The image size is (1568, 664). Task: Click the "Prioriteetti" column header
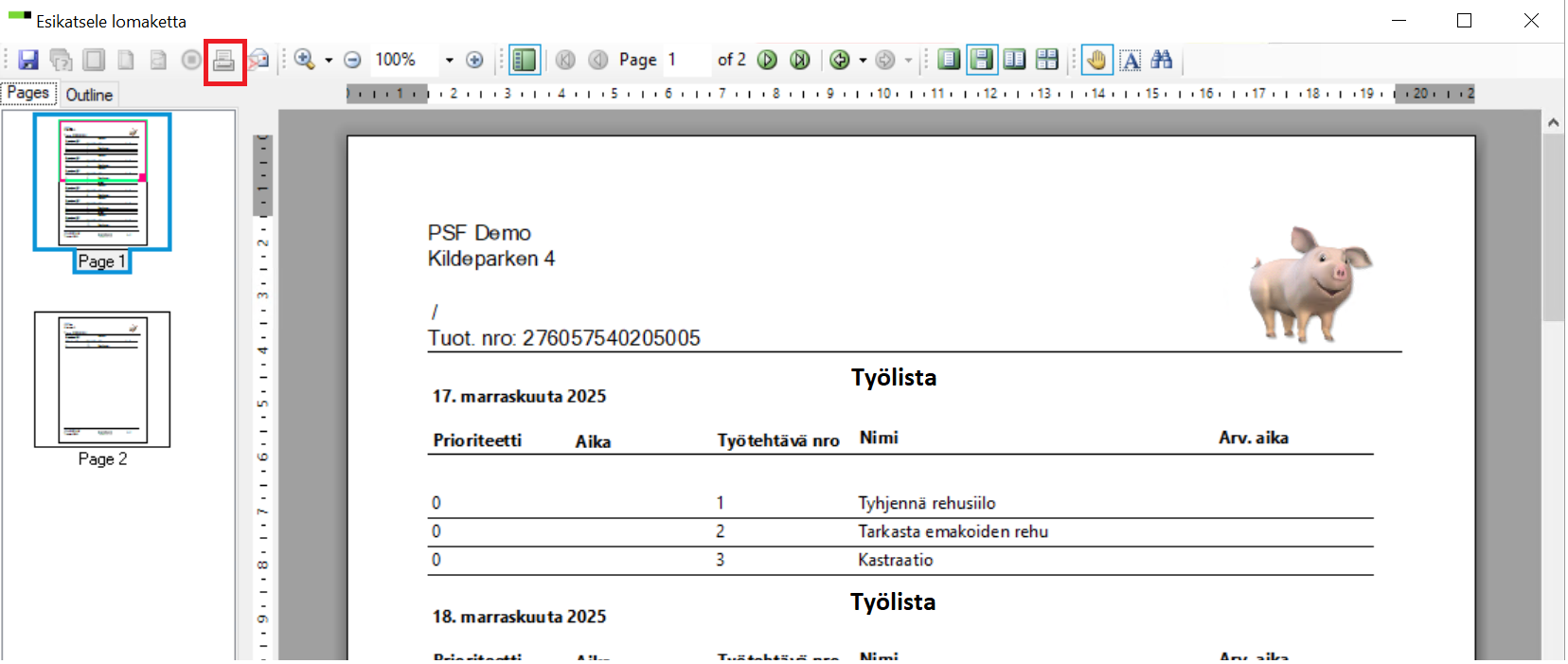click(x=477, y=440)
